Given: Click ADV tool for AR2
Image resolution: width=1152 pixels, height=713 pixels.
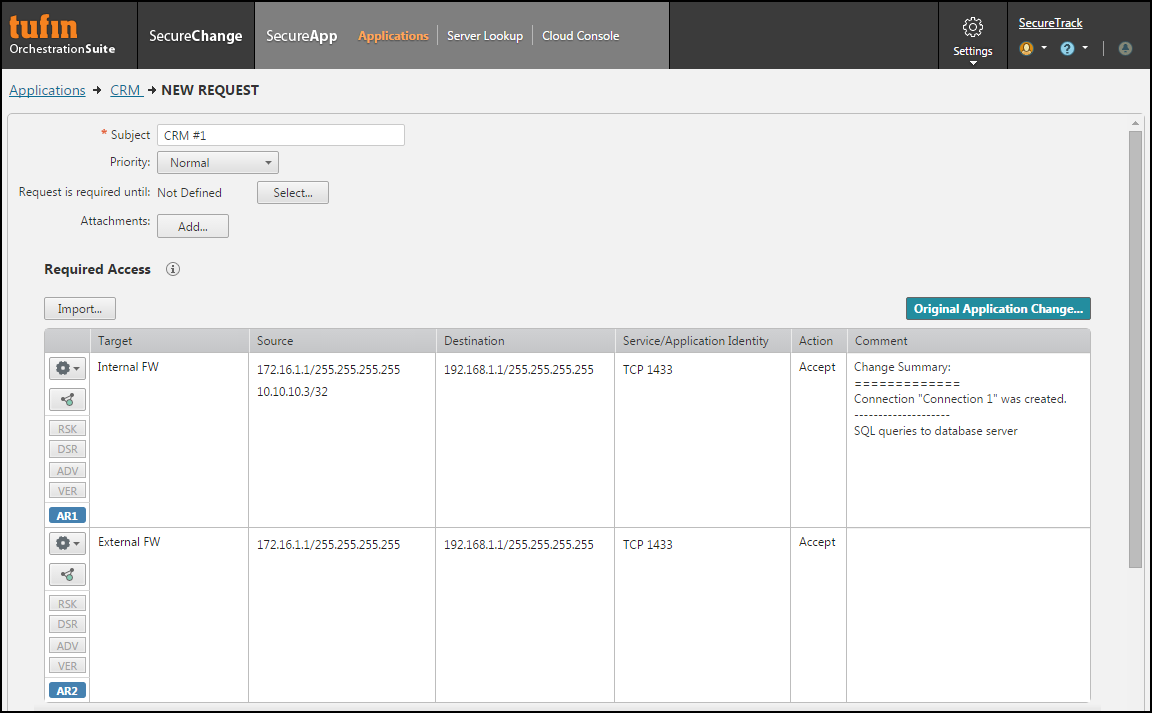Looking at the screenshot, I should click(67, 645).
